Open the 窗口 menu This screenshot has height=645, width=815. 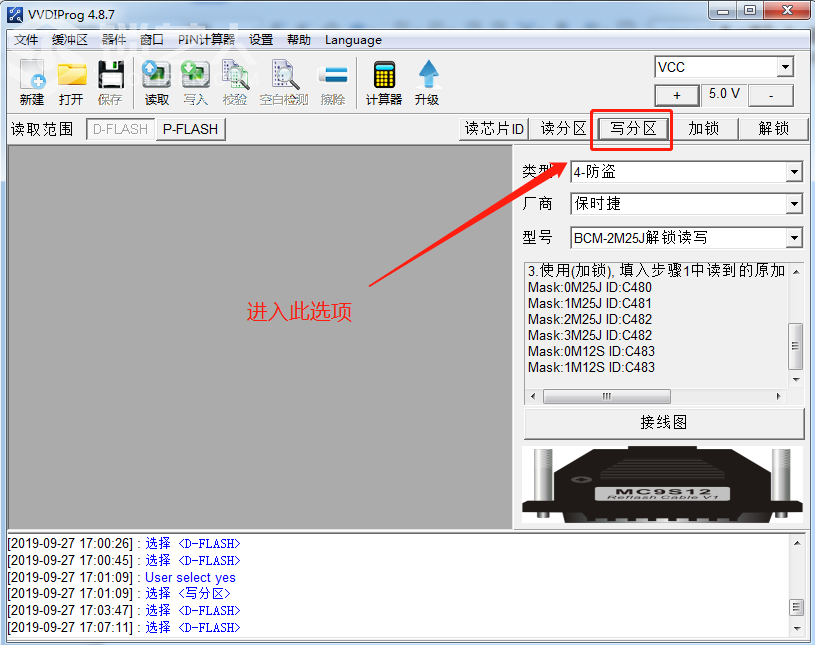tap(152, 40)
